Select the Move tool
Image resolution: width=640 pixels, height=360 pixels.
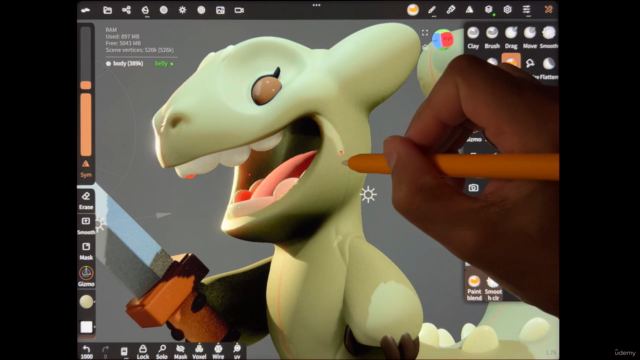(530, 38)
